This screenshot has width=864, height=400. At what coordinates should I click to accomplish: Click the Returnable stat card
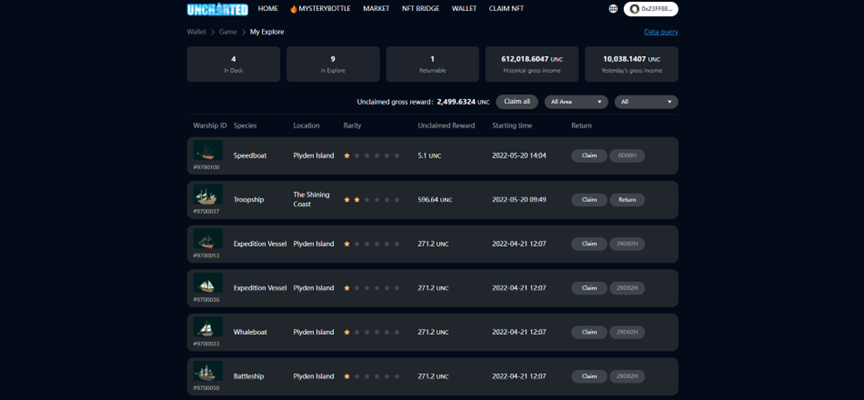coord(432,64)
